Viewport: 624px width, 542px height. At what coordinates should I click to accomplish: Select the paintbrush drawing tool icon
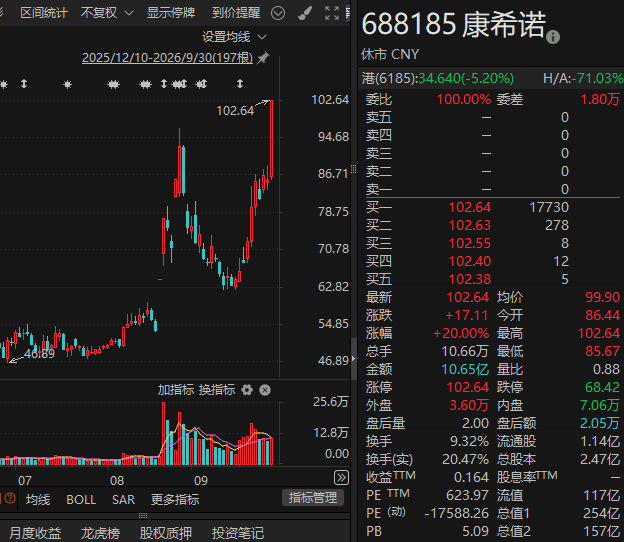coord(305,13)
